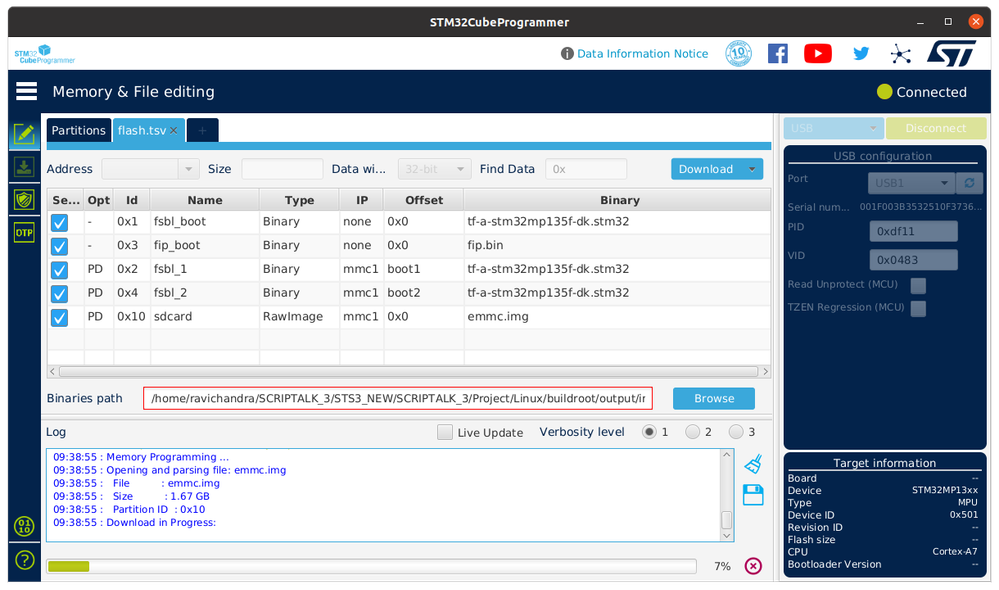The image size is (999, 590).
Task: Toggle Read Unprotect (MCU) checkbox
Action: point(918,285)
